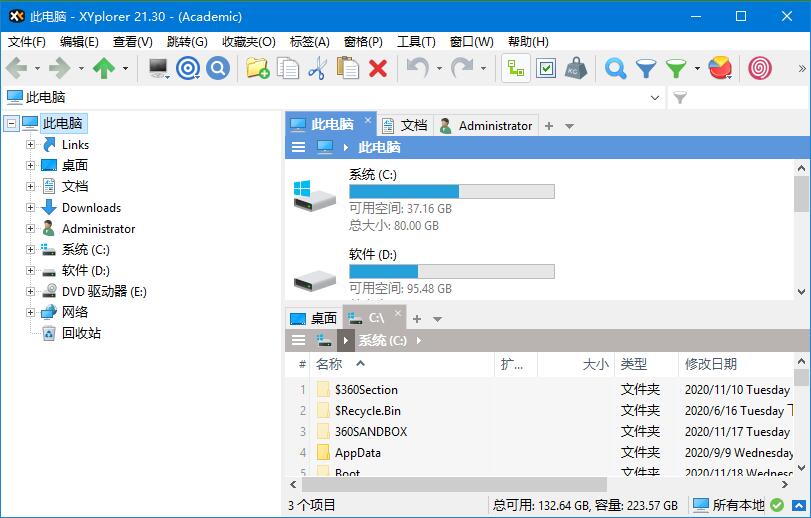Expand the Links tree node
811x518 pixels.
click(x=31, y=144)
